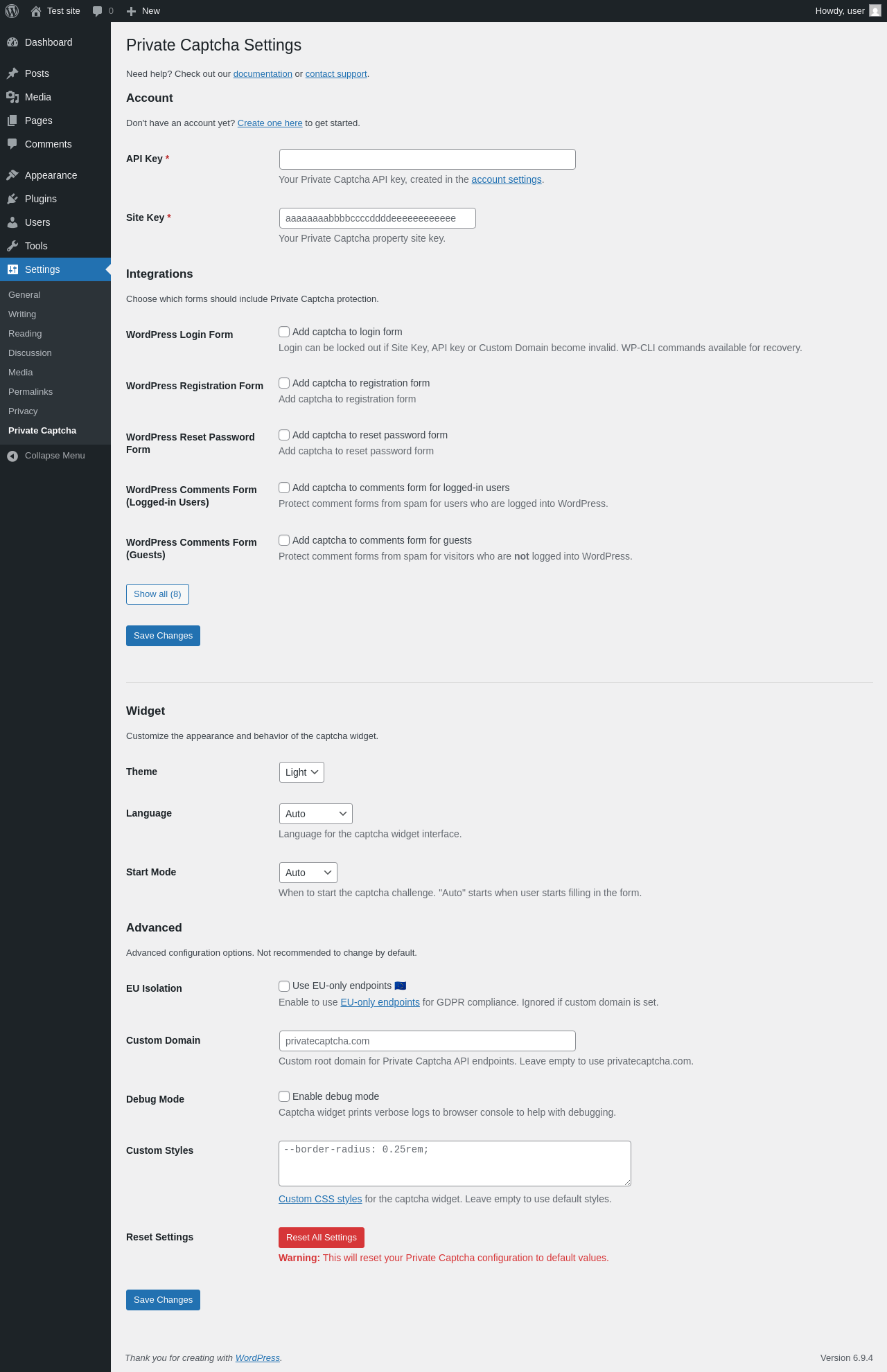Click the Media icon in sidebar
The width and height of the screenshot is (887, 1372).
pyautogui.click(x=12, y=97)
